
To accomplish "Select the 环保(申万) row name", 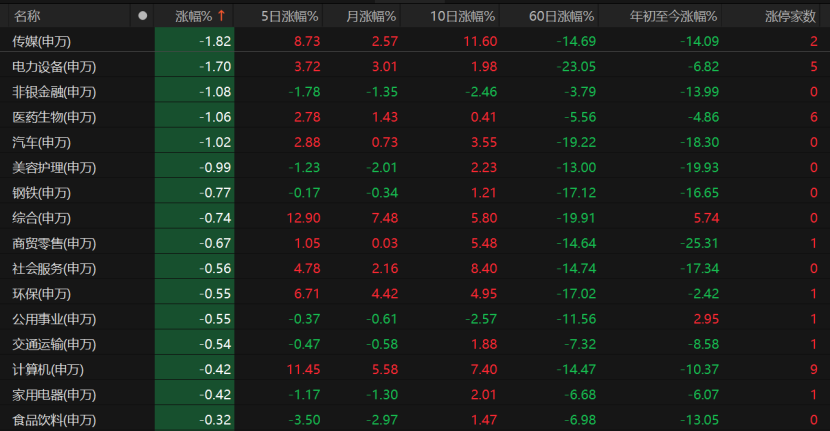I will pos(41,294).
